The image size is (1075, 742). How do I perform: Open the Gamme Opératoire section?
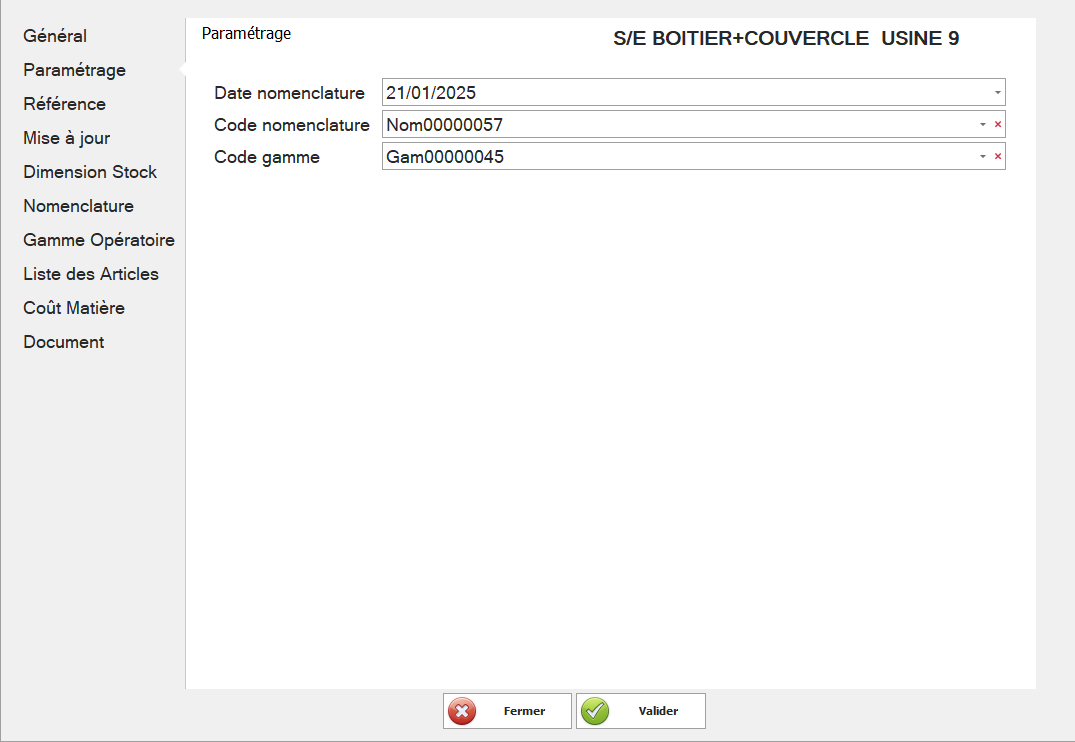99,240
